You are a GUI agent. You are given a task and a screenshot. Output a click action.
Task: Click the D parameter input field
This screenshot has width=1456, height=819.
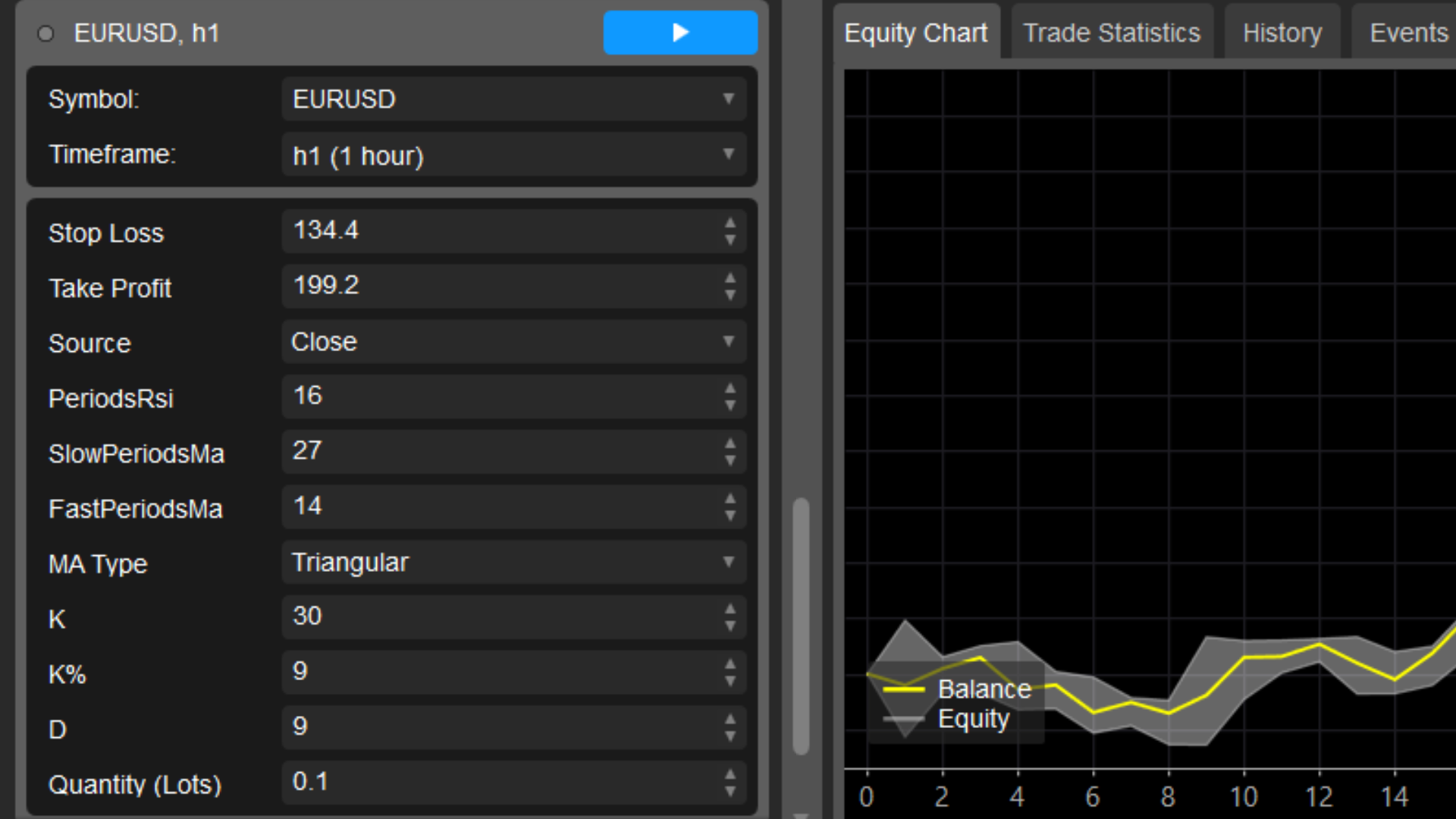click(x=500, y=726)
